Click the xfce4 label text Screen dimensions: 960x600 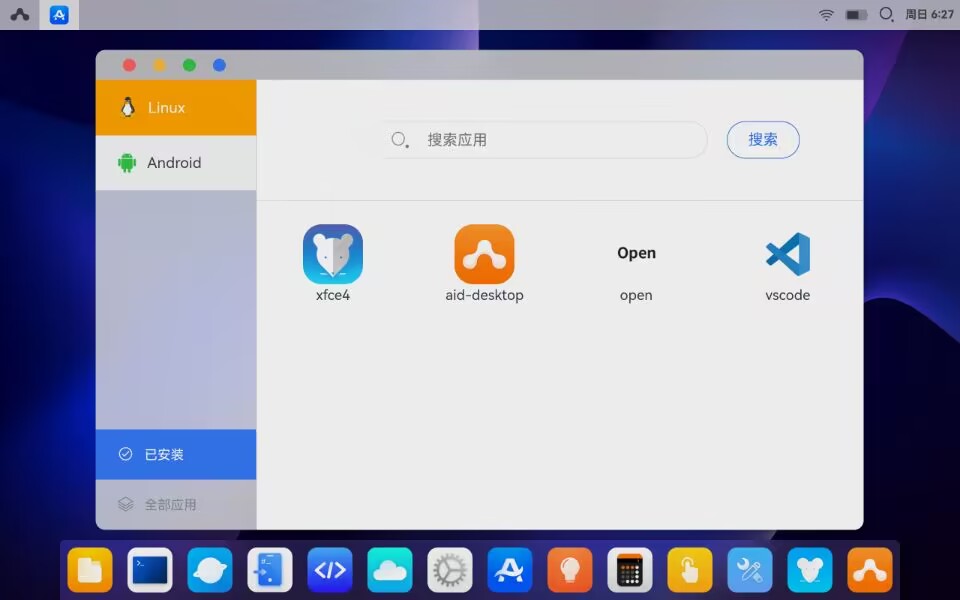(332, 295)
